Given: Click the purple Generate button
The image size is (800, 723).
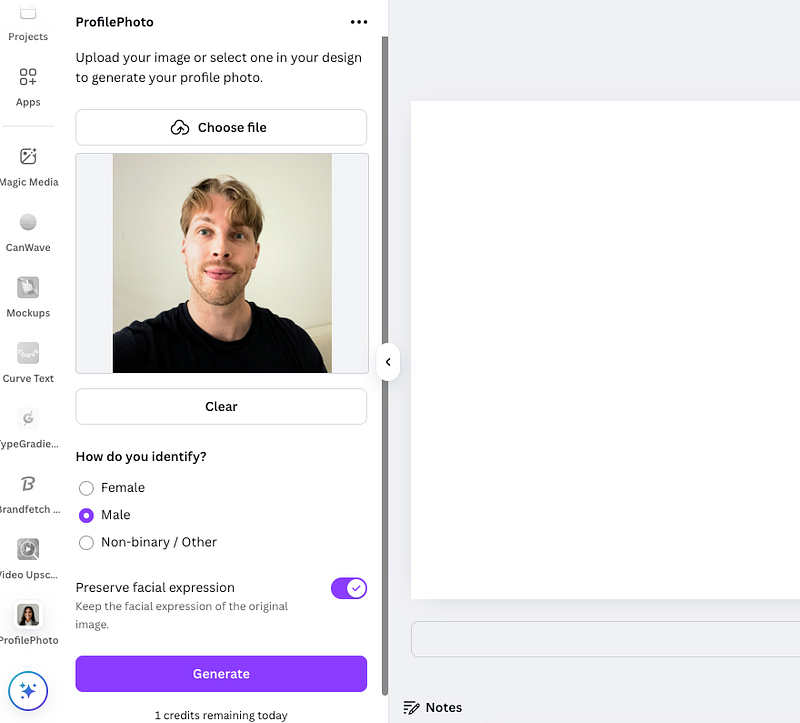Looking at the screenshot, I should click(221, 674).
